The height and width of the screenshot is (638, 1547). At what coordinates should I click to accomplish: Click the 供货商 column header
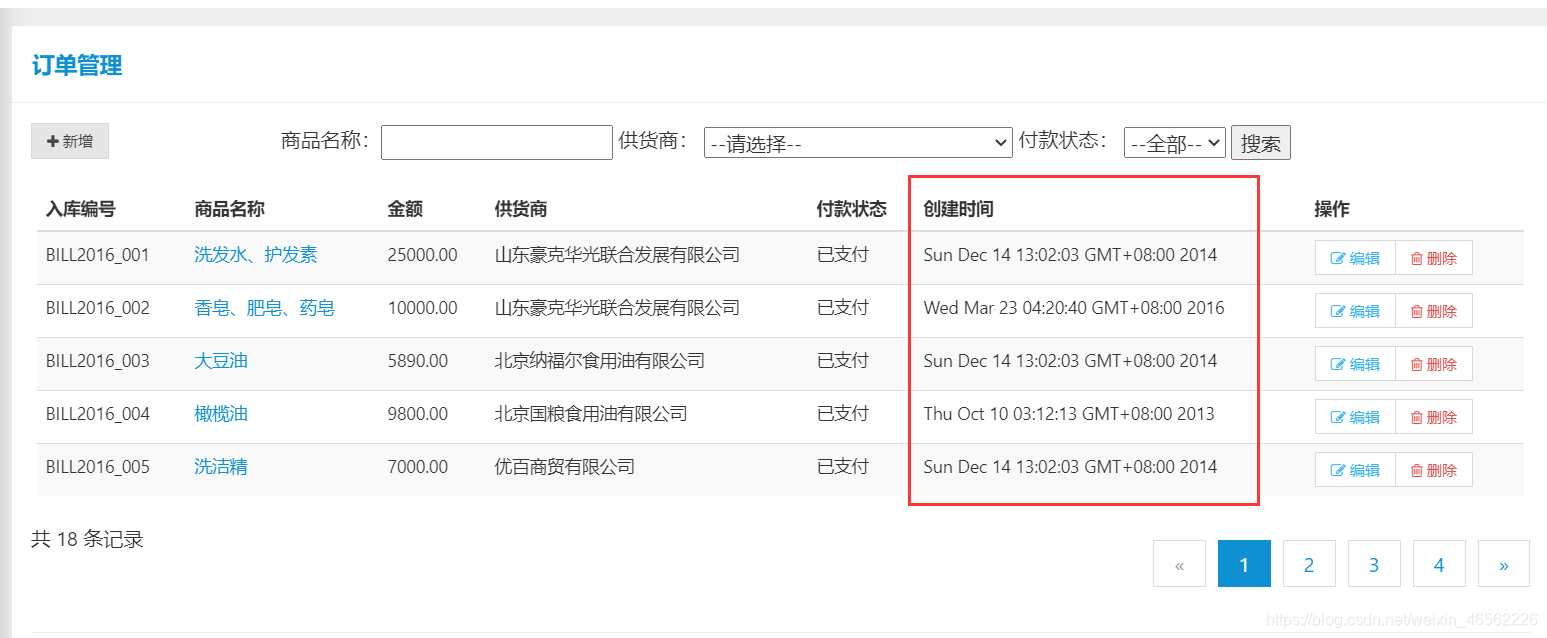click(x=521, y=209)
